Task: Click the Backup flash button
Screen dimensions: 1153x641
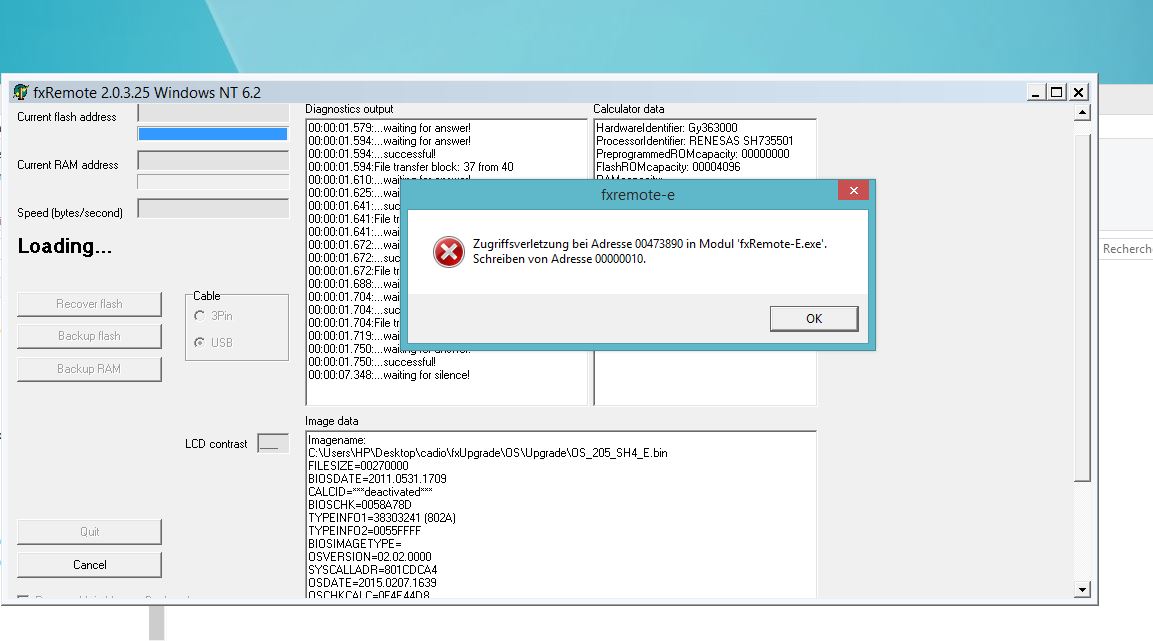Action: [x=89, y=336]
